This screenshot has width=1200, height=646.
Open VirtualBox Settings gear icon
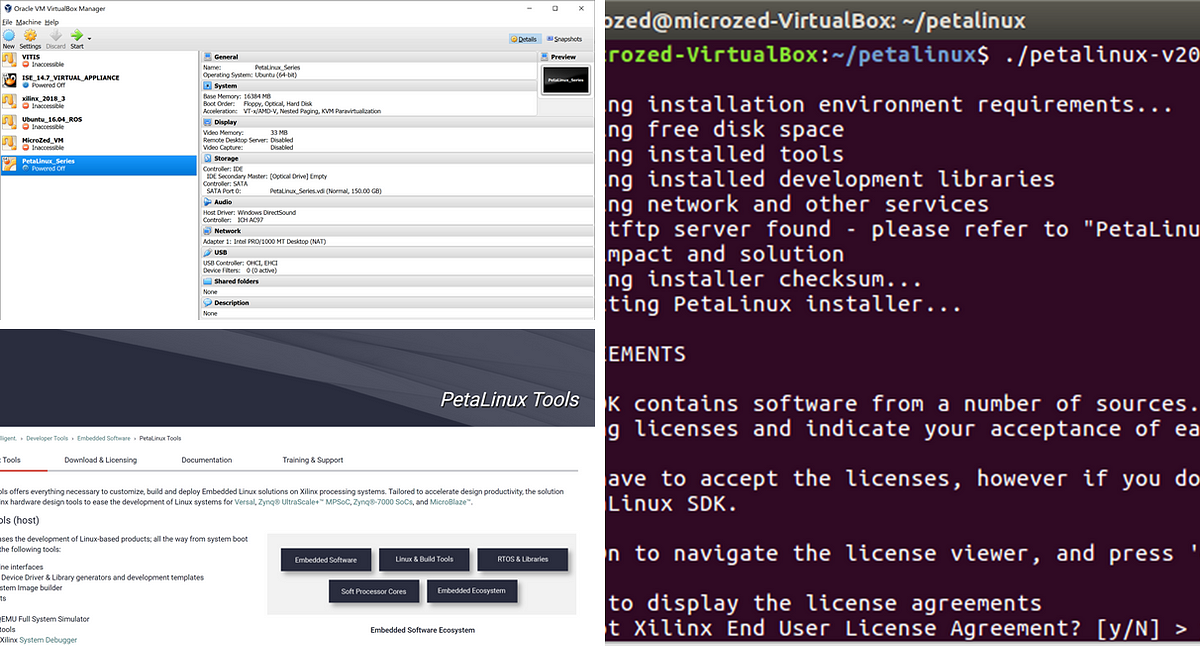[x=30, y=36]
